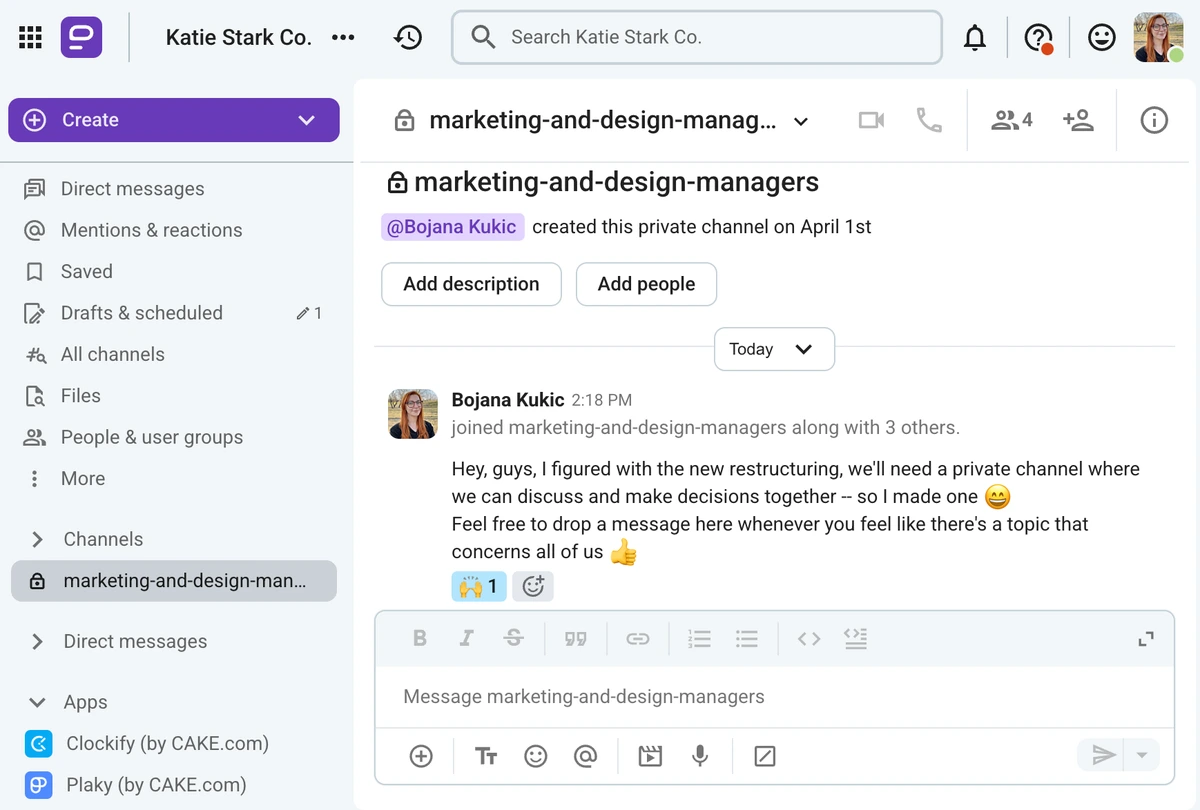Collapse the Apps section
Viewport: 1200px width, 810px height.
pyautogui.click(x=38, y=703)
